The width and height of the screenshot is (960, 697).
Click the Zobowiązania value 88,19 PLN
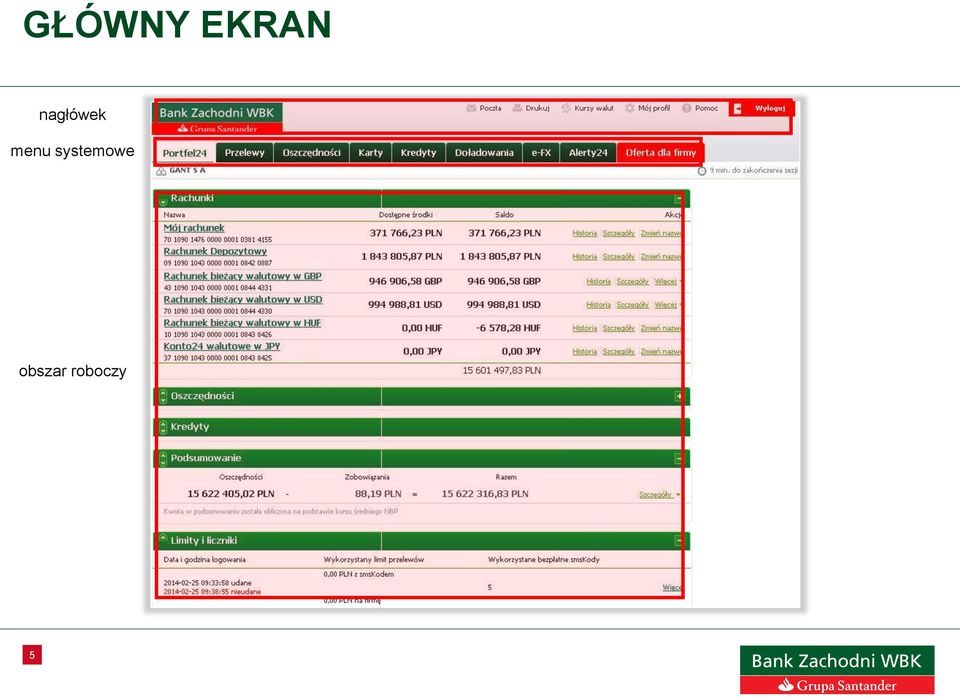[378, 494]
